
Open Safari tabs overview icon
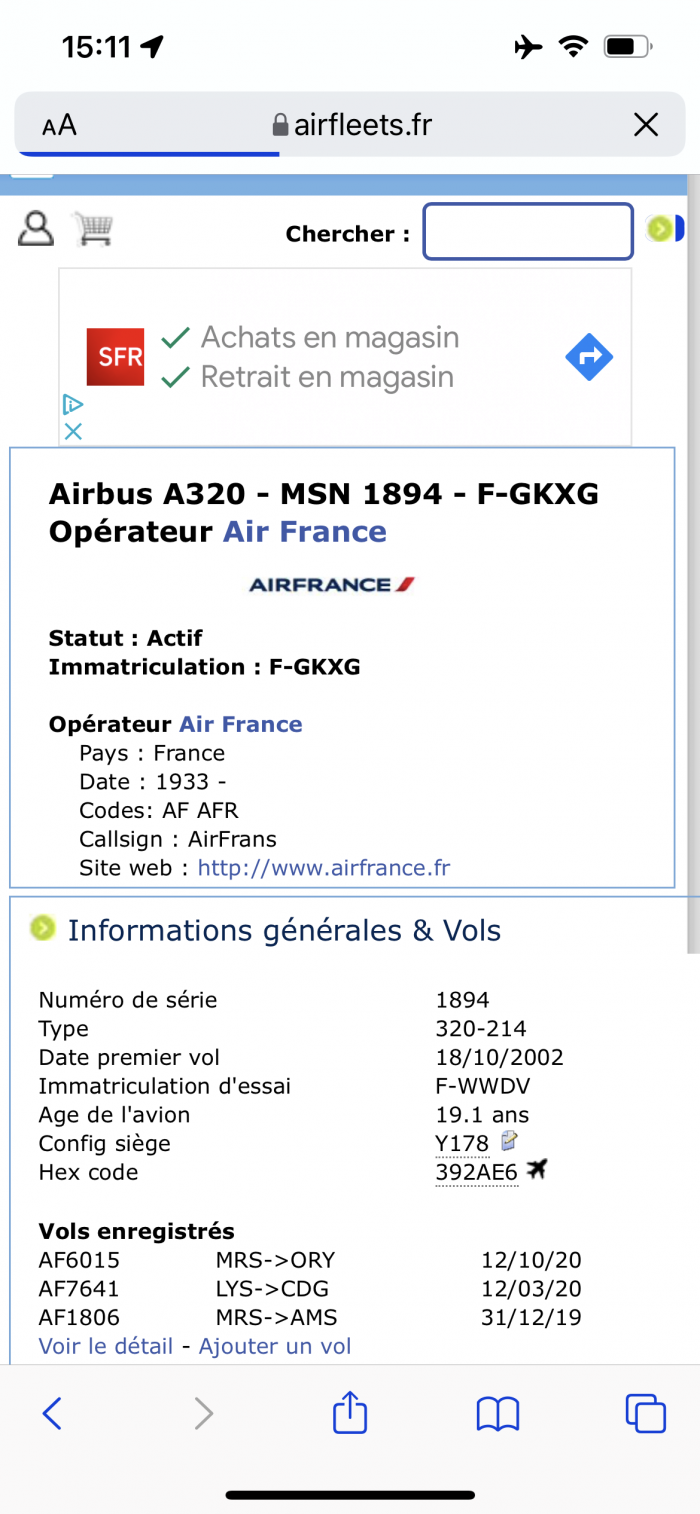[645, 1413]
